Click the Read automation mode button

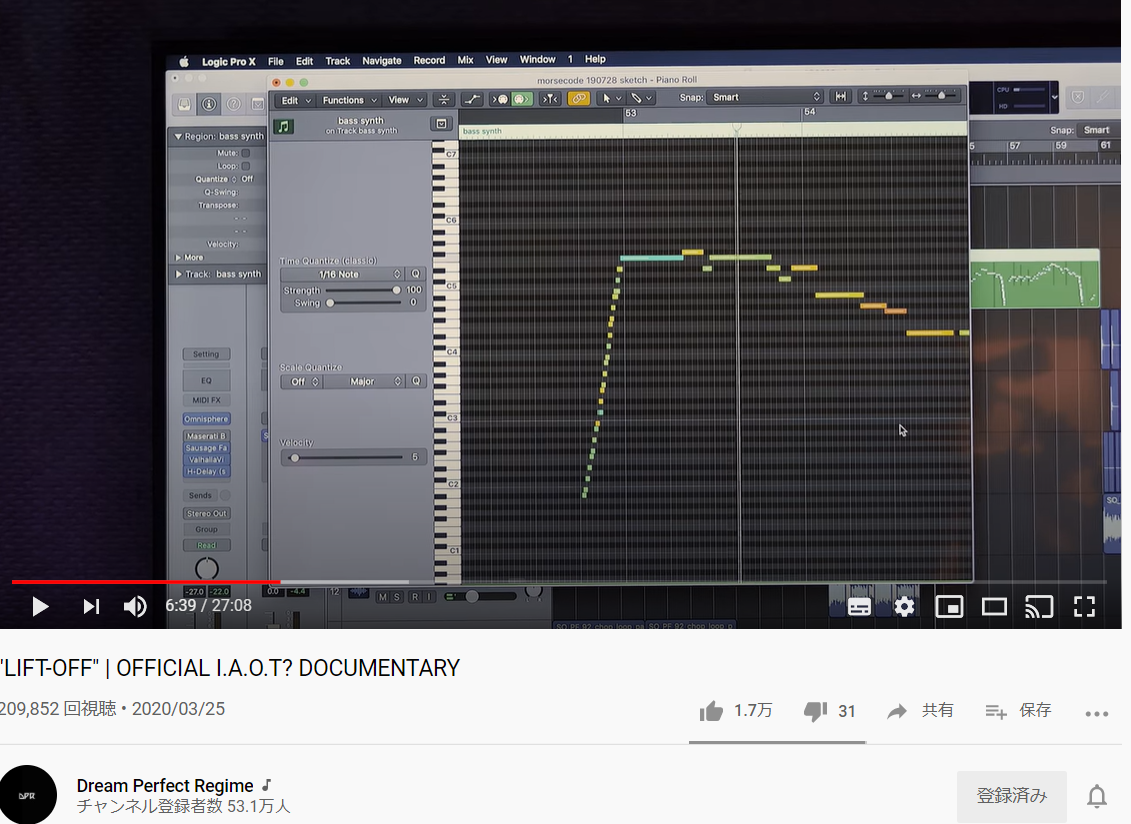point(206,545)
